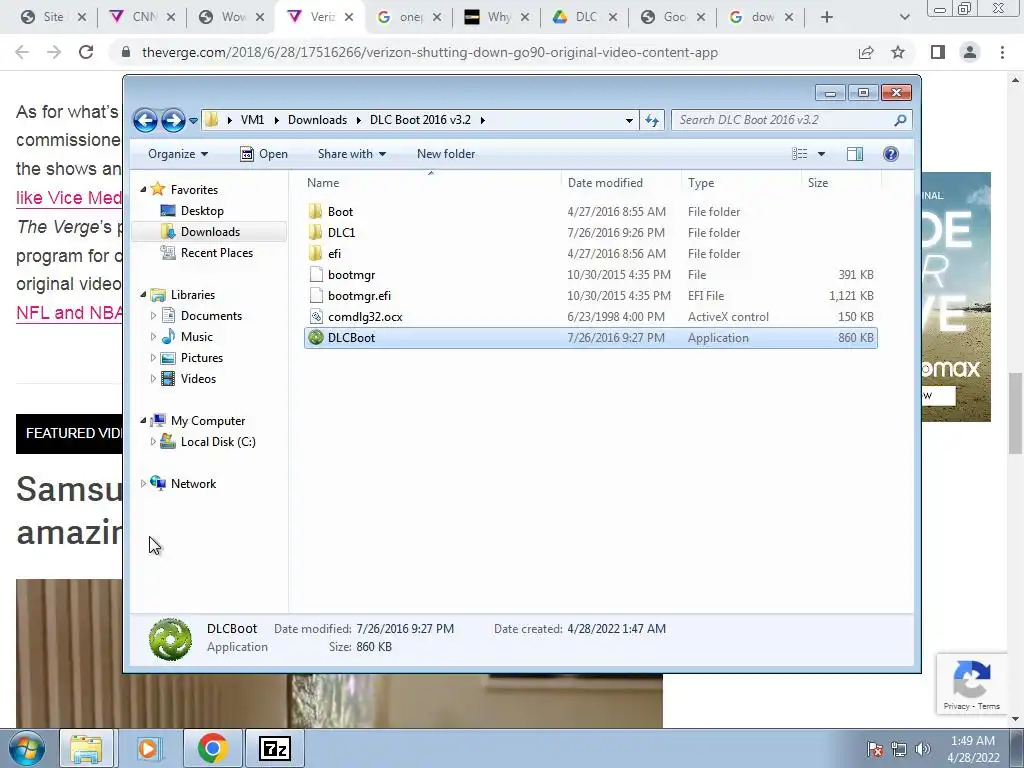The image size is (1024, 768).
Task: Select the DLCBoot application icon
Action: [316, 338]
